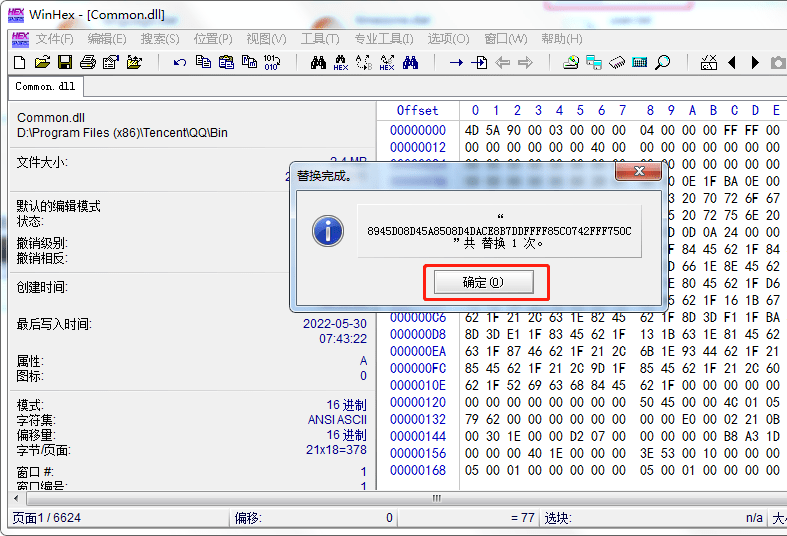Viewport: 787px width, 536px height.
Task: Open the 专业工具(I) menu
Action: click(384, 39)
